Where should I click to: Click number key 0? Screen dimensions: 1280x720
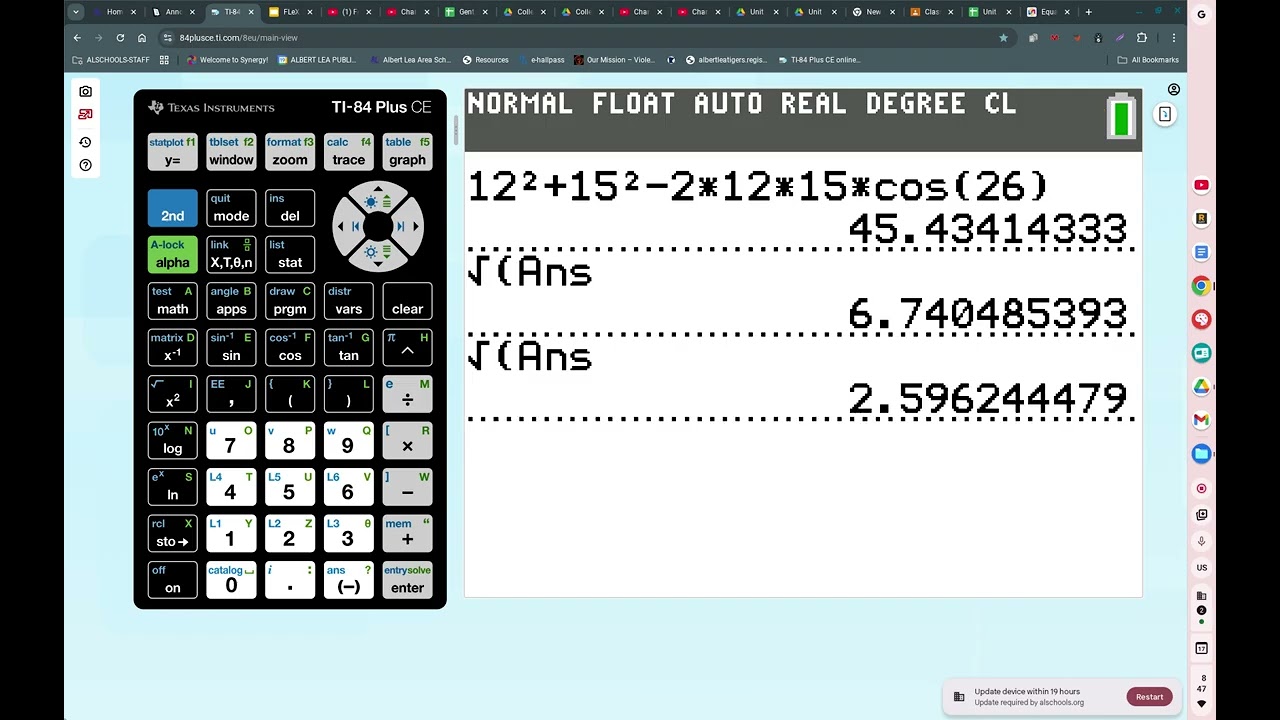point(231,580)
